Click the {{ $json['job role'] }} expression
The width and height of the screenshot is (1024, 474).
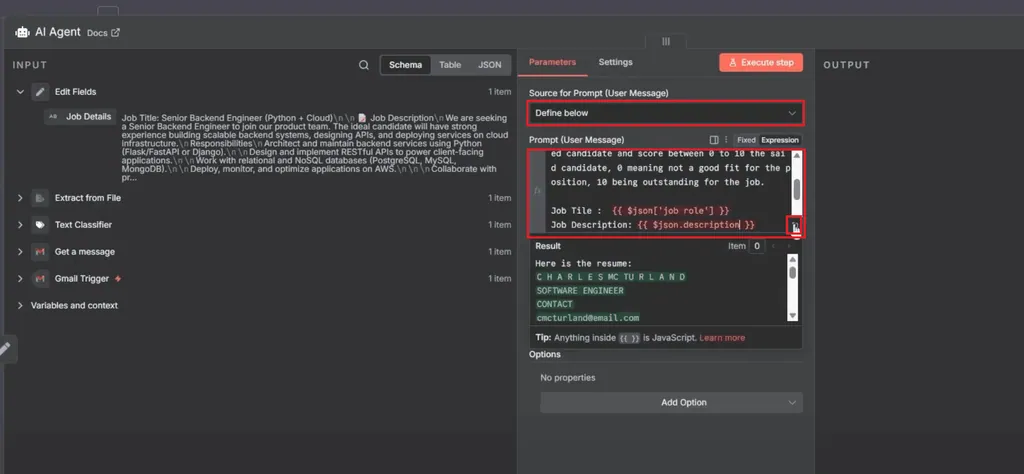670,211
